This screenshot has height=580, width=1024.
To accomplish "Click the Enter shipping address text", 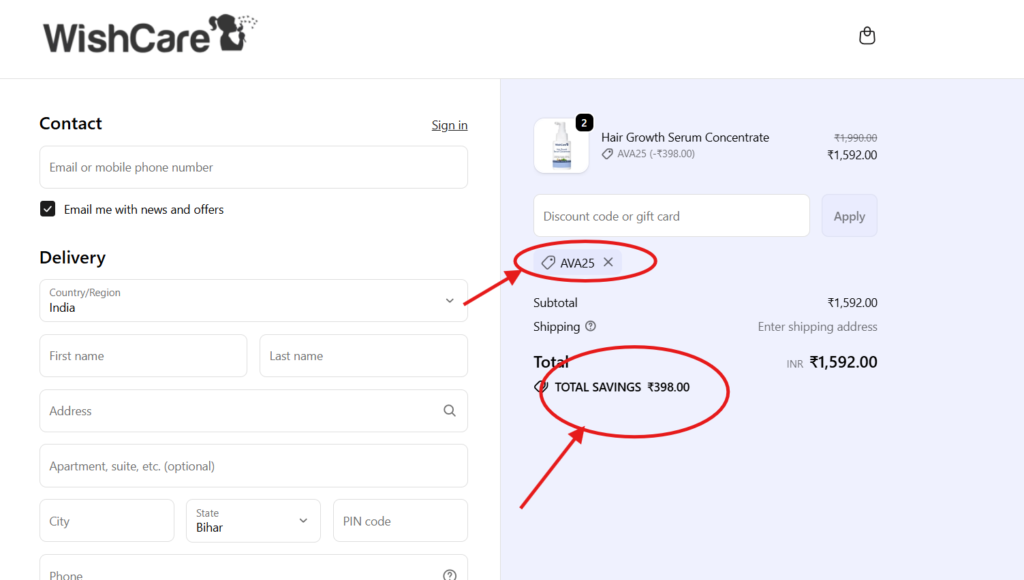I will [x=818, y=327].
